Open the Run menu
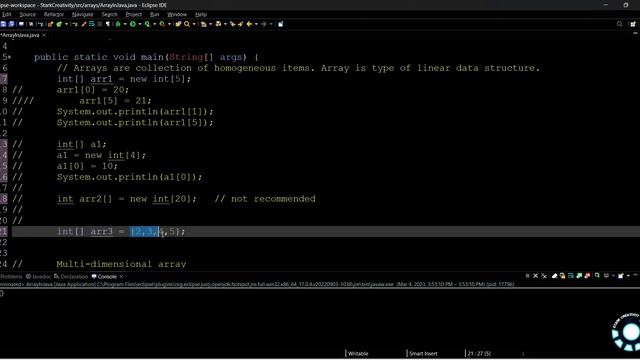This screenshot has width=640, height=360. click(154, 14)
